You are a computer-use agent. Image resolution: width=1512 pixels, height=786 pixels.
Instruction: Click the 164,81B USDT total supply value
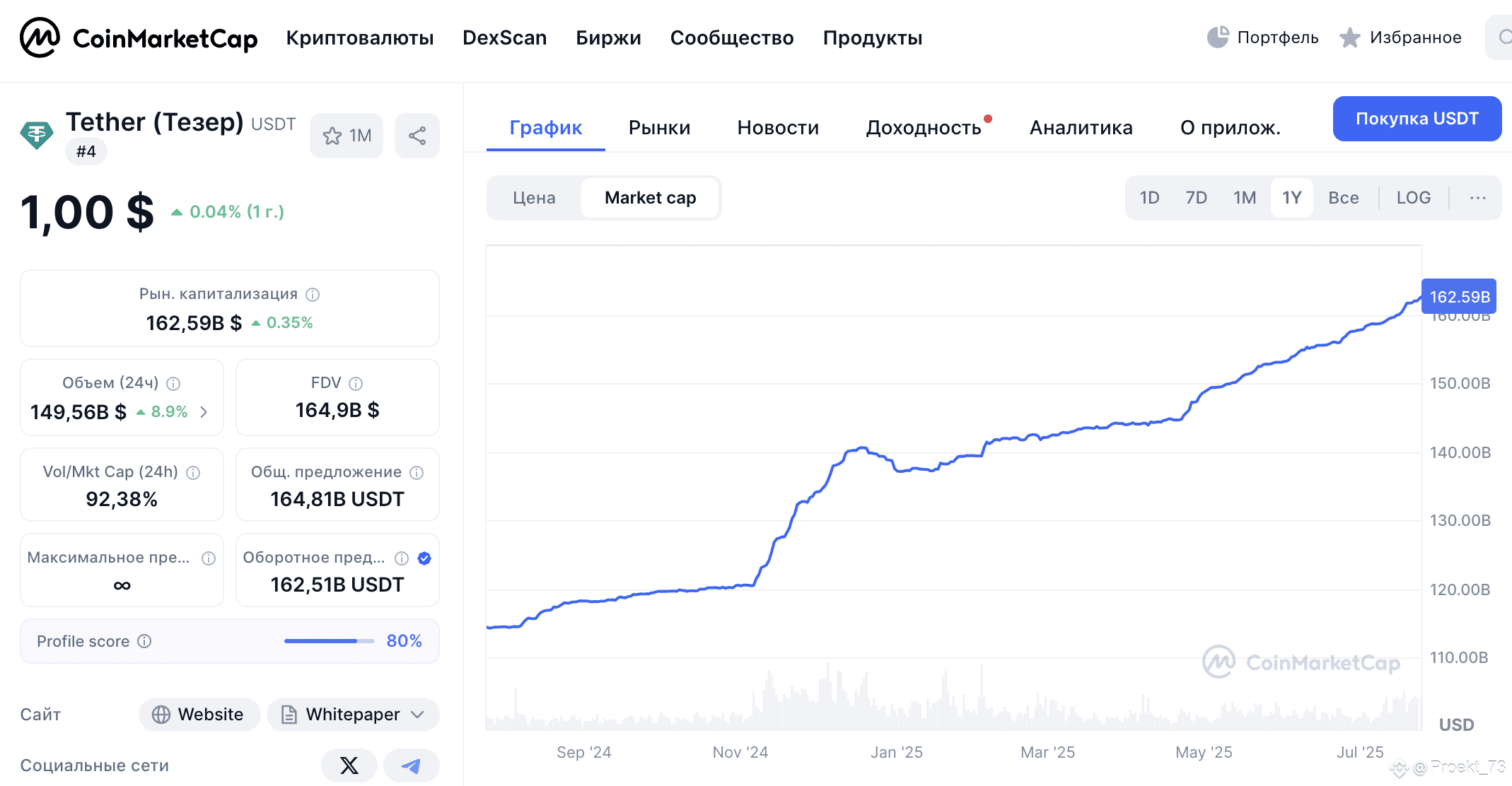[337, 499]
